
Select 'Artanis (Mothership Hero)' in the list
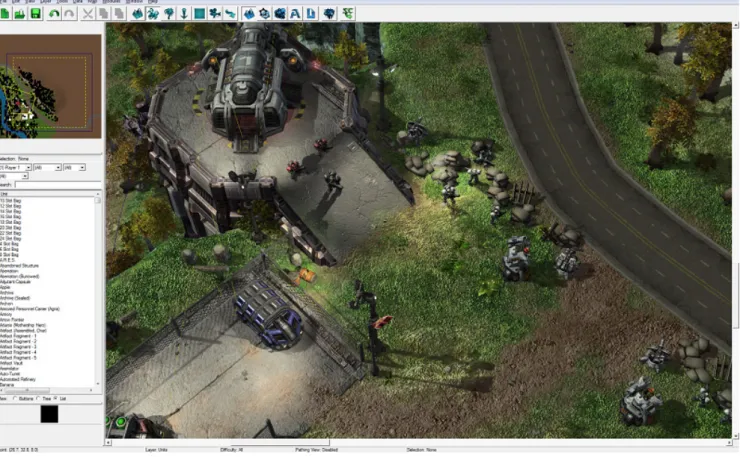(x=23, y=325)
